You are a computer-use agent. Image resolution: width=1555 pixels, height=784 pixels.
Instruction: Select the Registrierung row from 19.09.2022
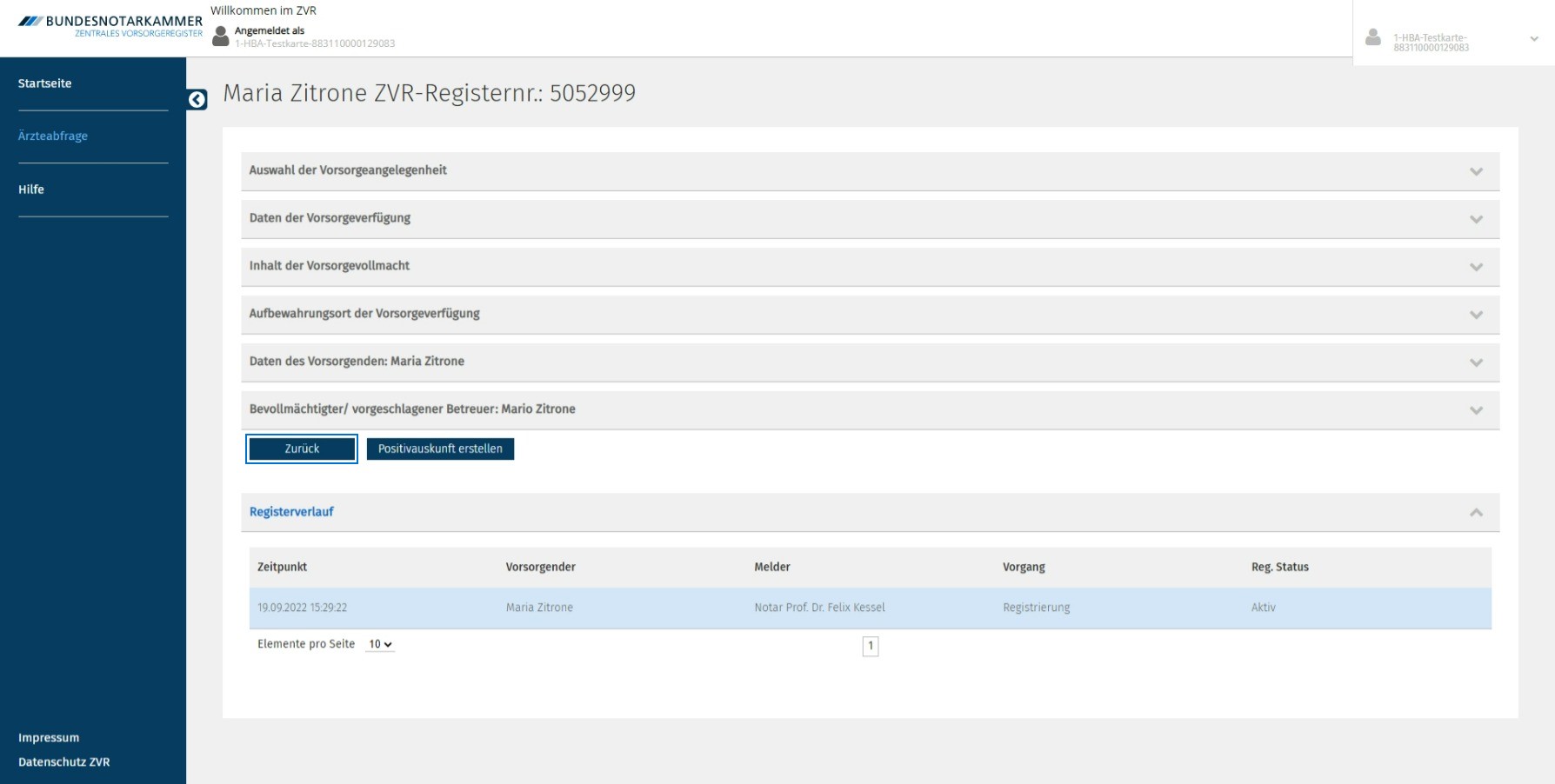(870, 608)
